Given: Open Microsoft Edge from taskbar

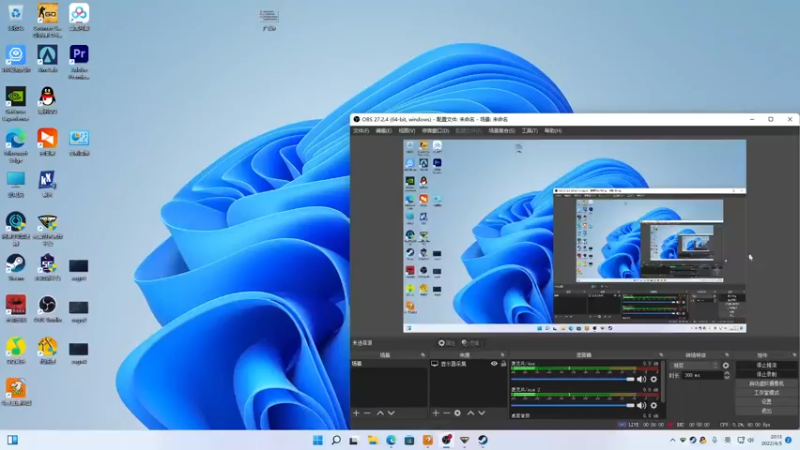Looking at the screenshot, I should (x=391, y=440).
